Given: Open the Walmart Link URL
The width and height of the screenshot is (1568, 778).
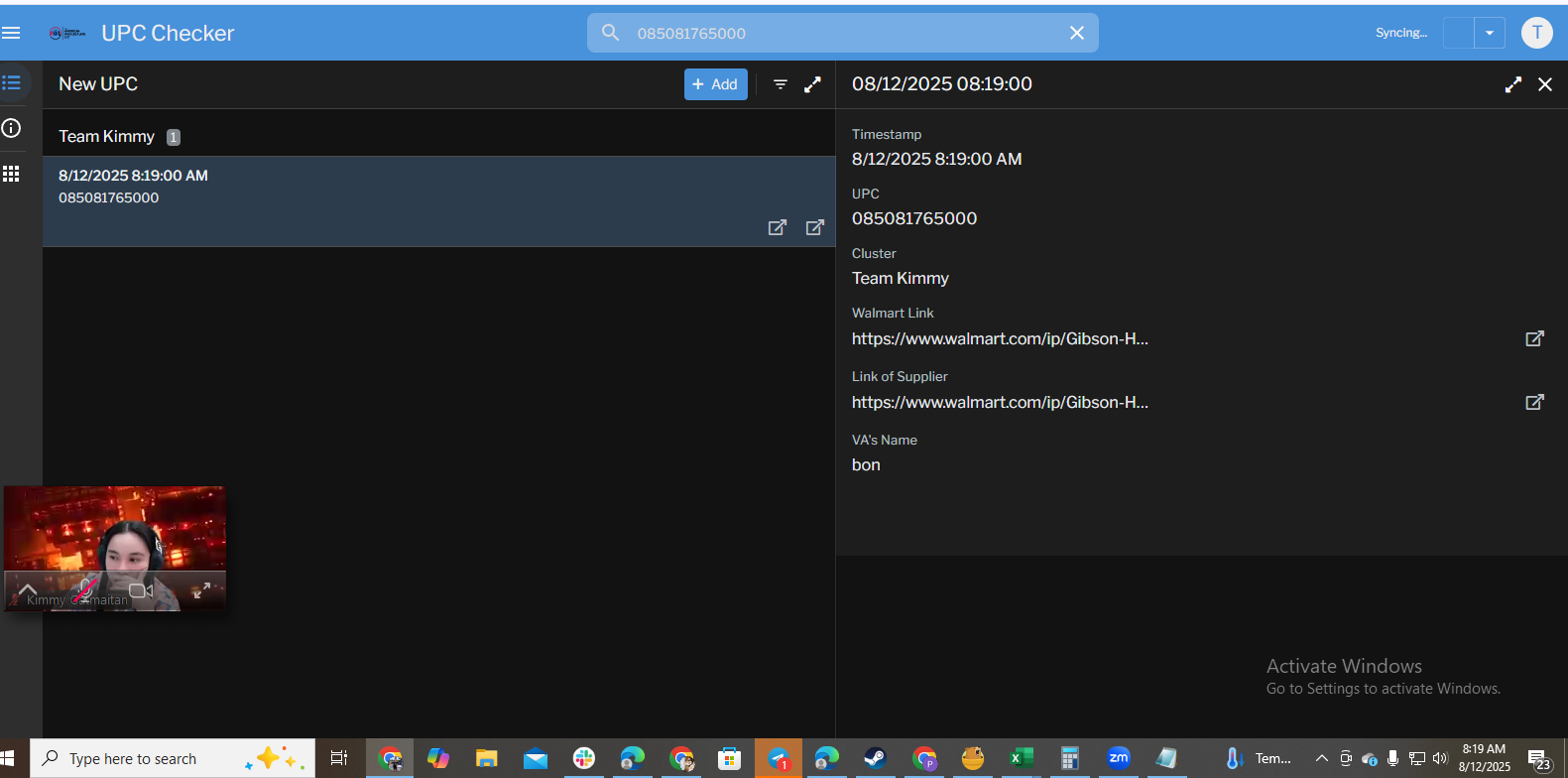Looking at the screenshot, I should (x=1000, y=338).
